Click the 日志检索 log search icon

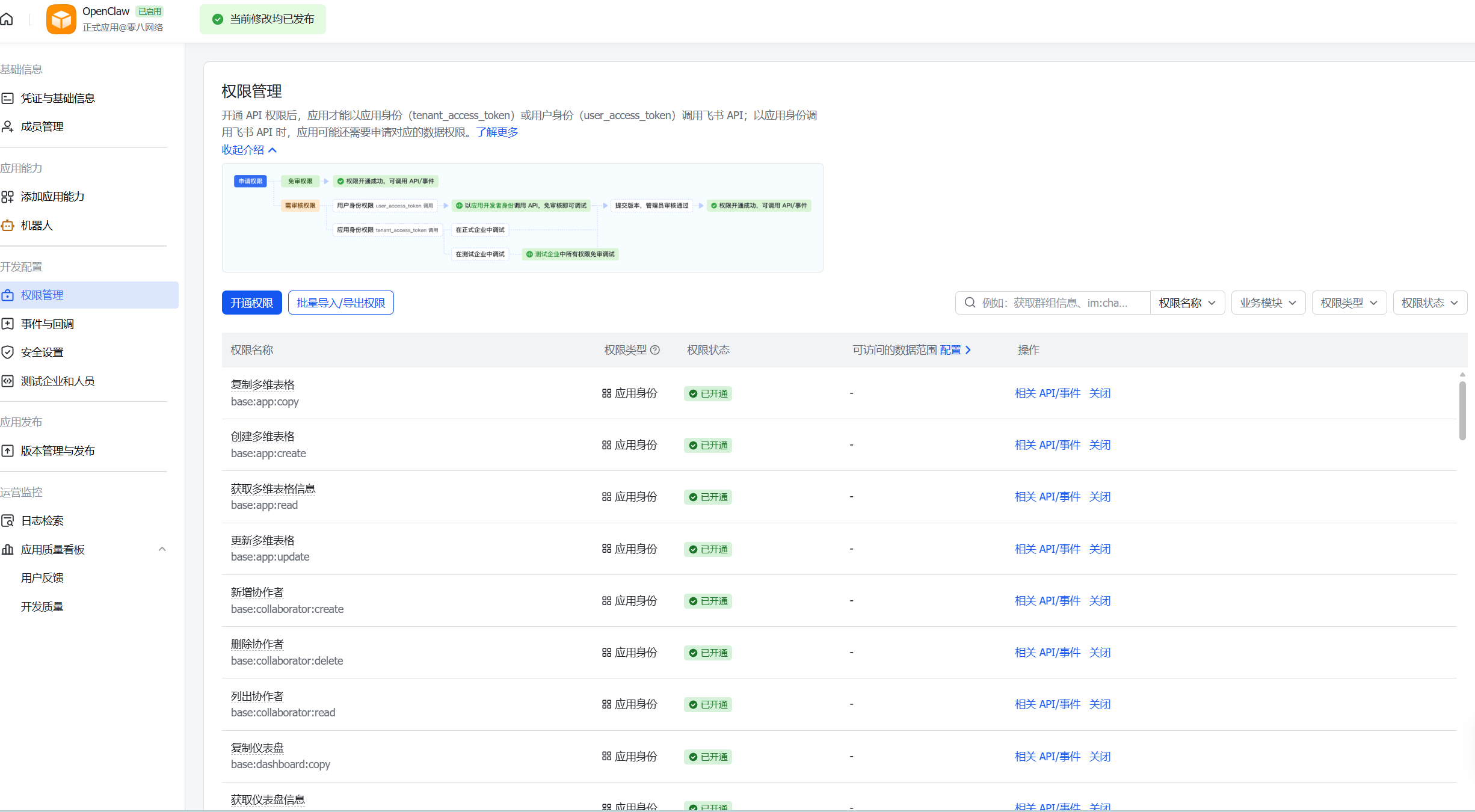(x=7, y=521)
